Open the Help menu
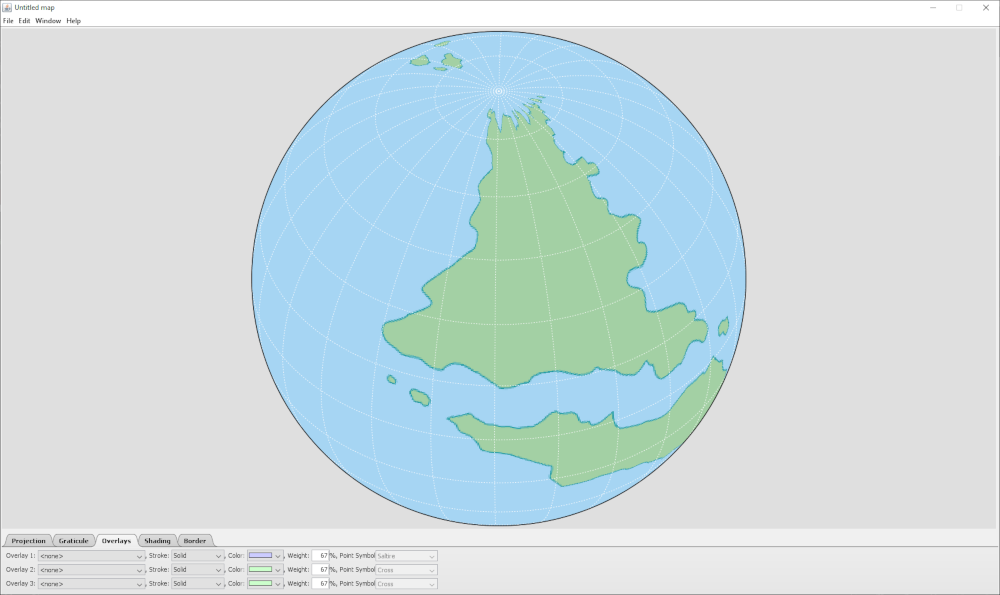Viewport: 1000px width, 595px height. [74, 21]
